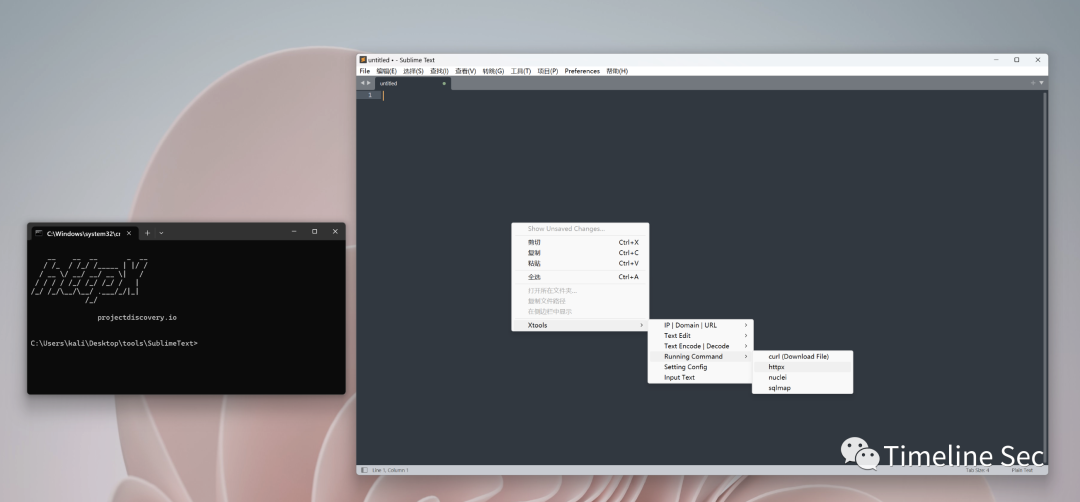Run the nuclei command
Screen dimensions: 1080x502
(x=802, y=377)
